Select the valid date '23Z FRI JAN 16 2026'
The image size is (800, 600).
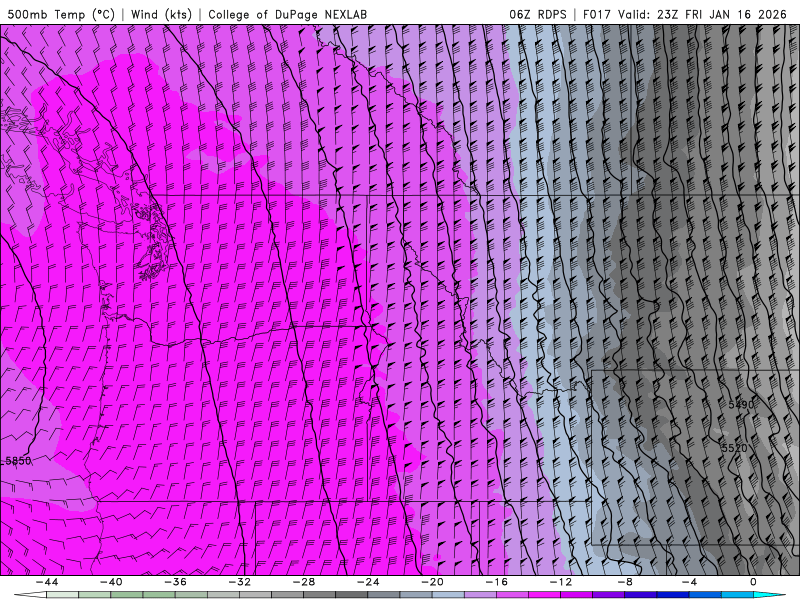722,14
